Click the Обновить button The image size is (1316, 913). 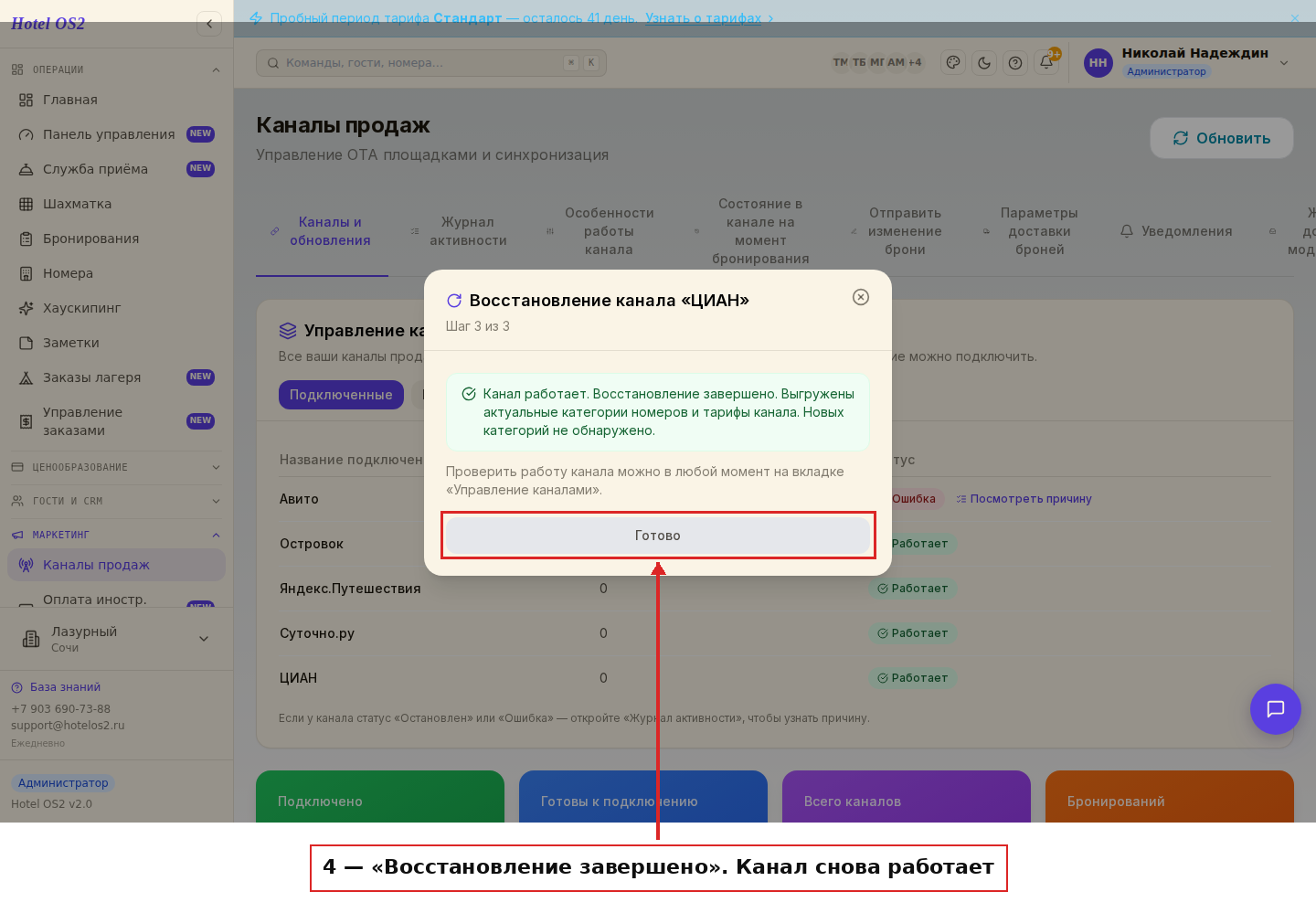point(1222,138)
